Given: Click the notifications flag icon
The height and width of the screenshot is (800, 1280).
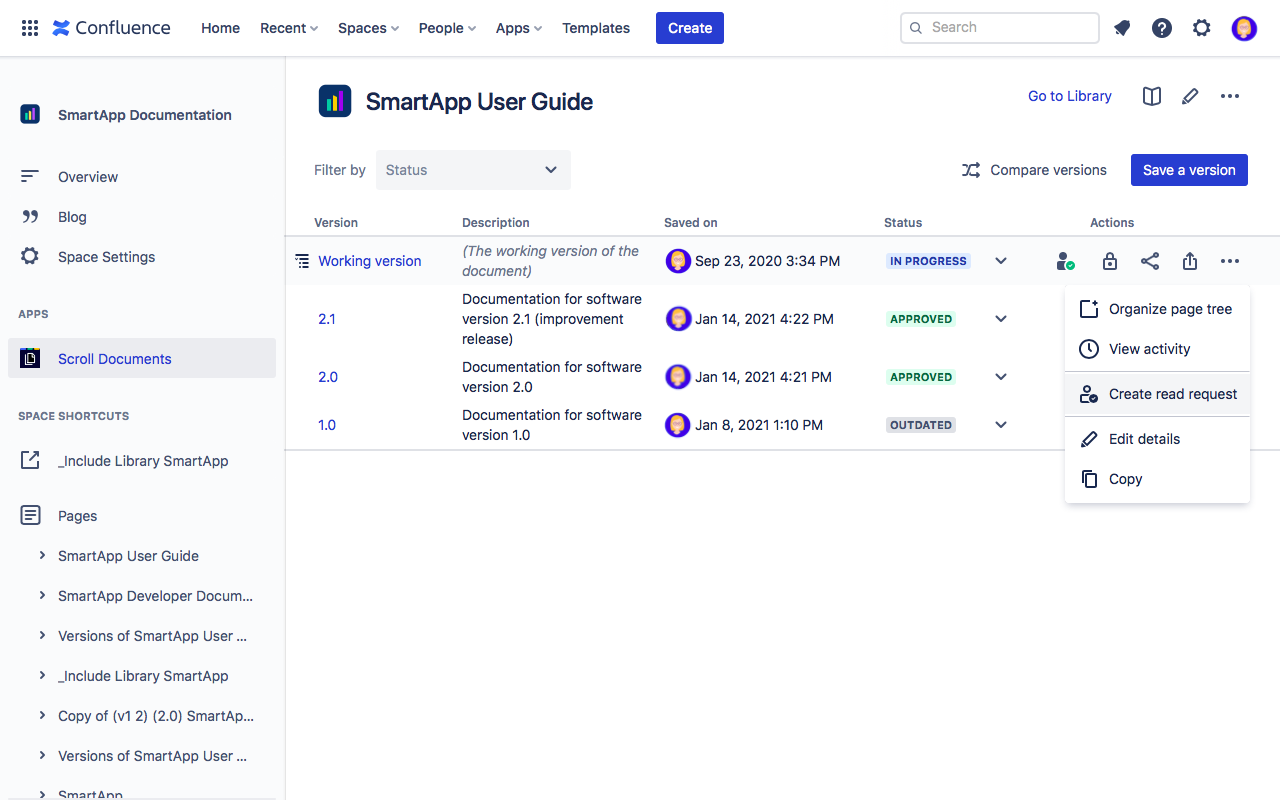Looking at the screenshot, I should [x=1121, y=27].
